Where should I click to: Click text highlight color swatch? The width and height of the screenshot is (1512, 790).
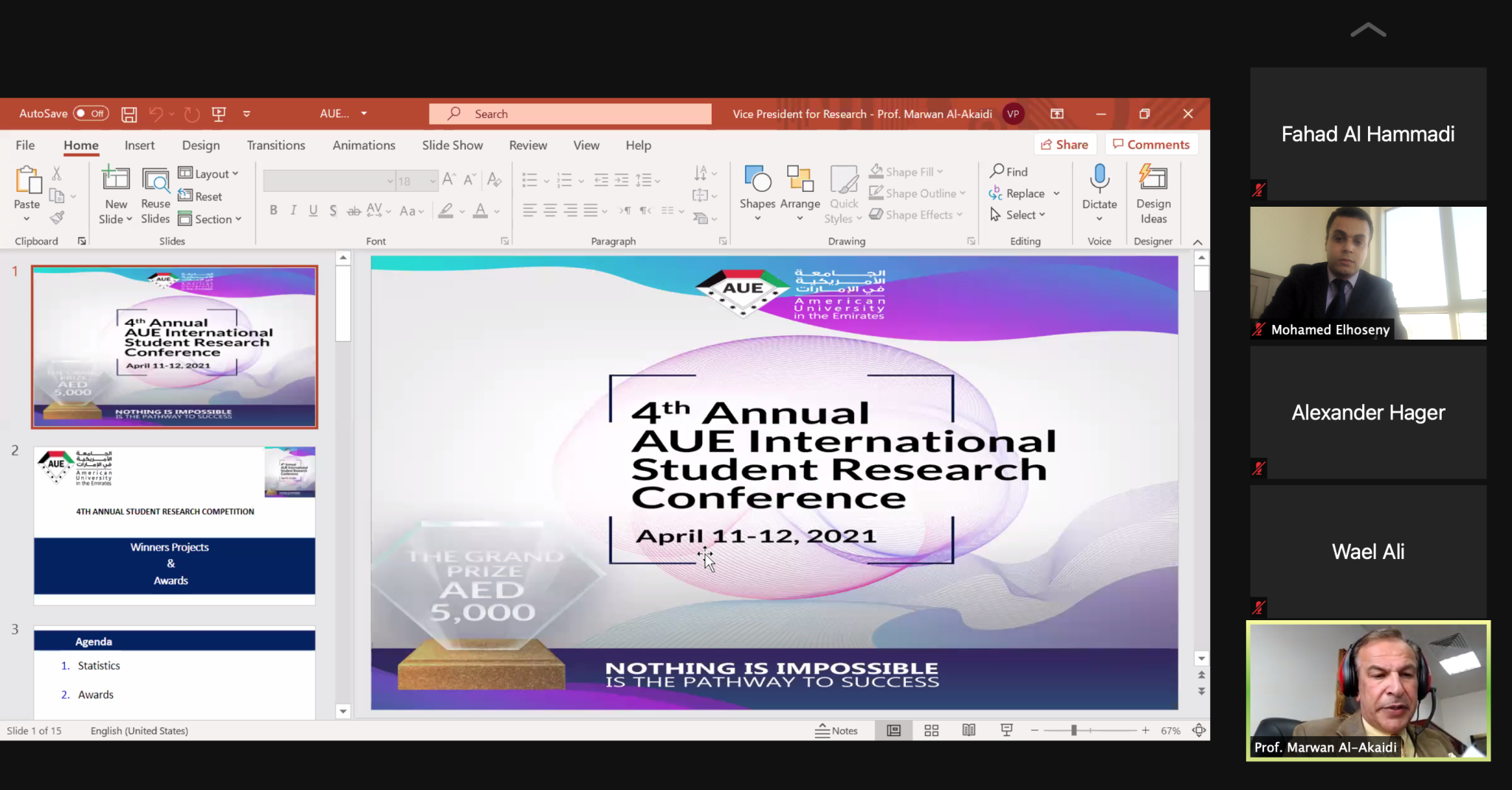(445, 210)
